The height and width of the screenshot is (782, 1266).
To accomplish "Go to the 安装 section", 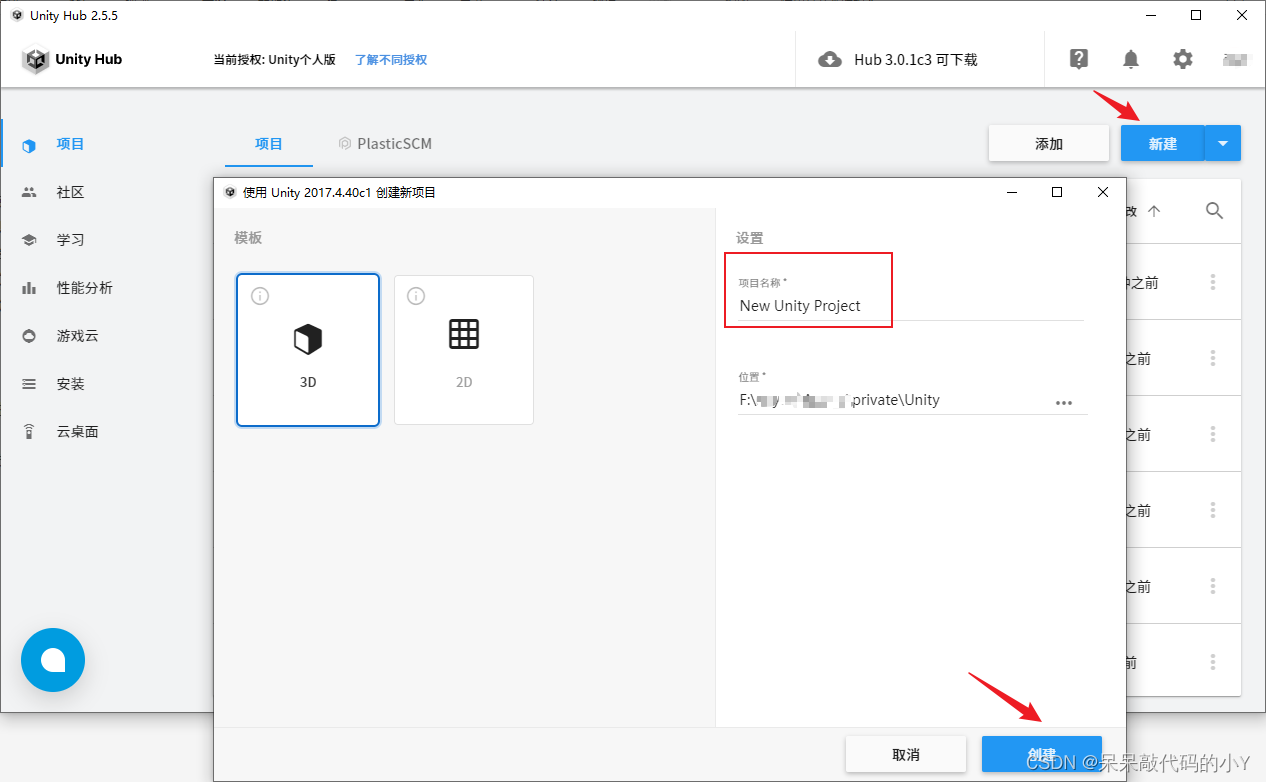I will point(70,383).
